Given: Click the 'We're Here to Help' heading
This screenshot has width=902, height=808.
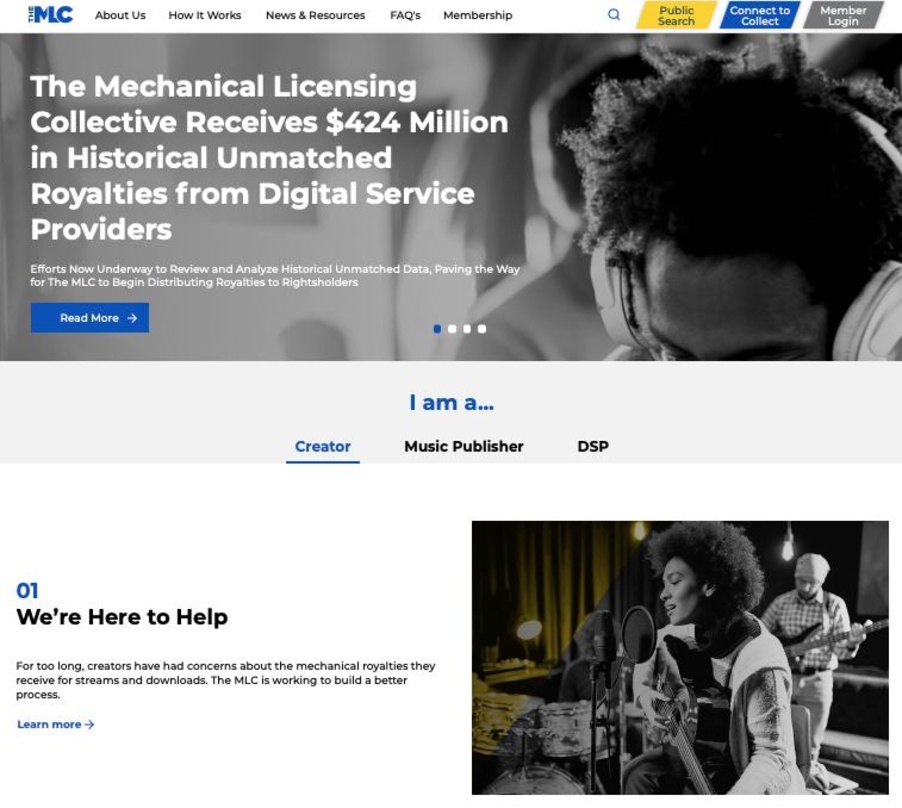Looking at the screenshot, I should coord(122,617).
